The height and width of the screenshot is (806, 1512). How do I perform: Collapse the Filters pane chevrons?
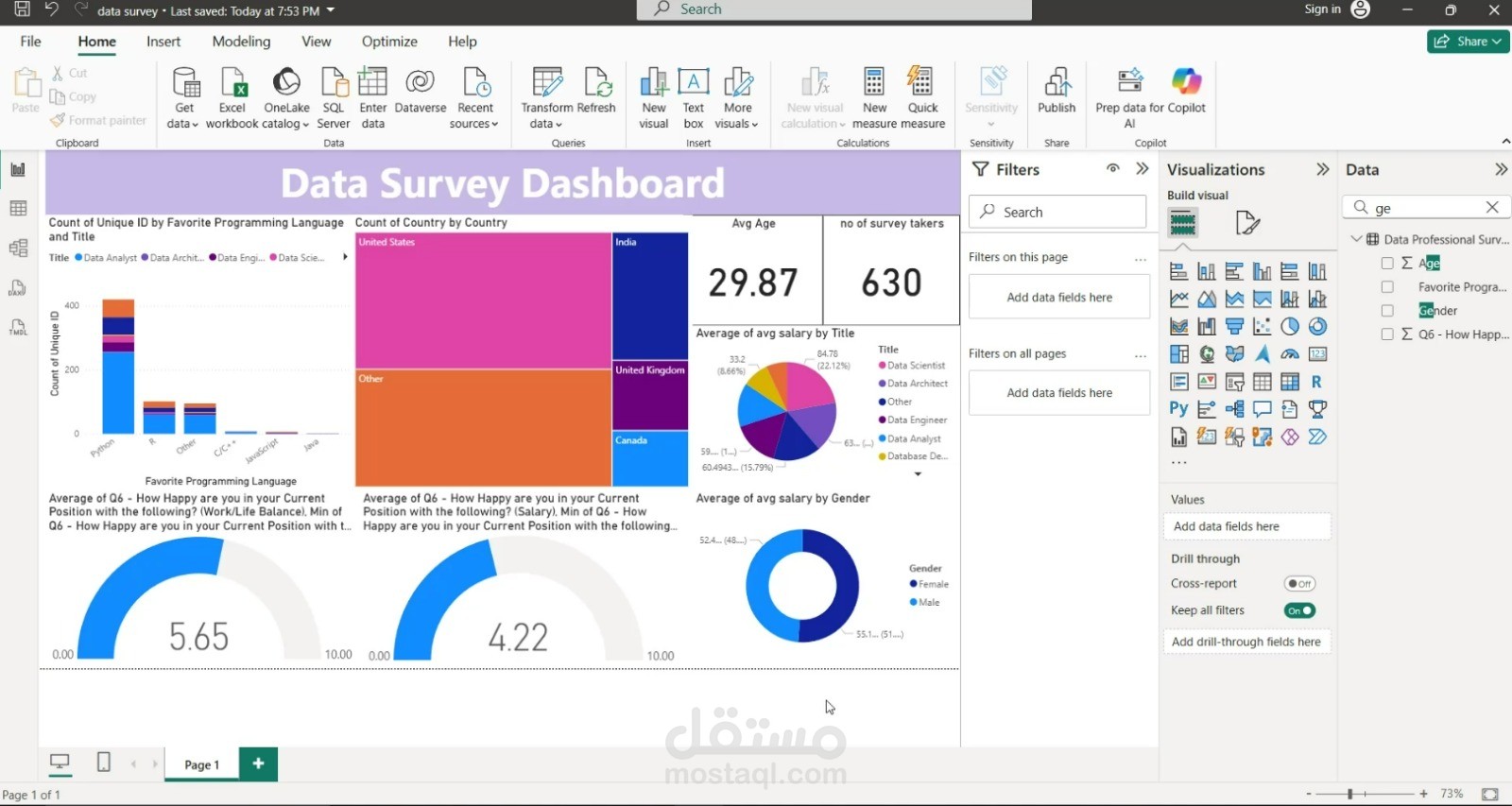pyautogui.click(x=1143, y=169)
